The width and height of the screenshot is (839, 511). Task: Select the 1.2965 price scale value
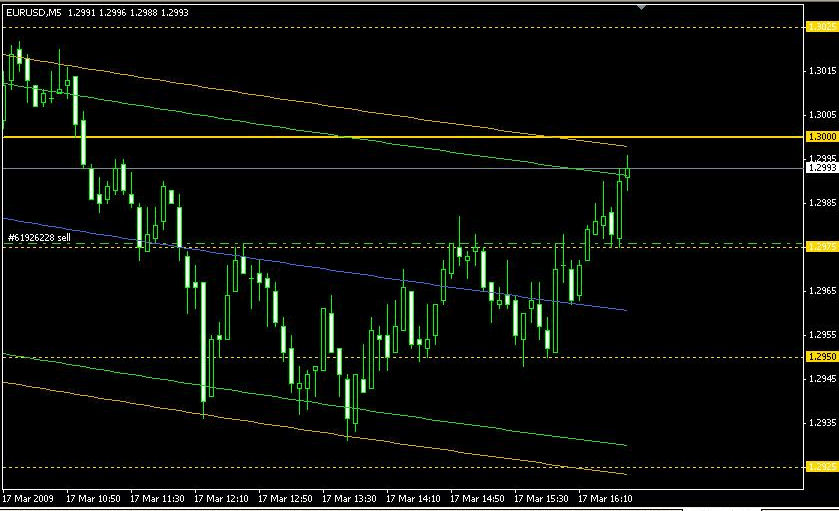click(822, 291)
